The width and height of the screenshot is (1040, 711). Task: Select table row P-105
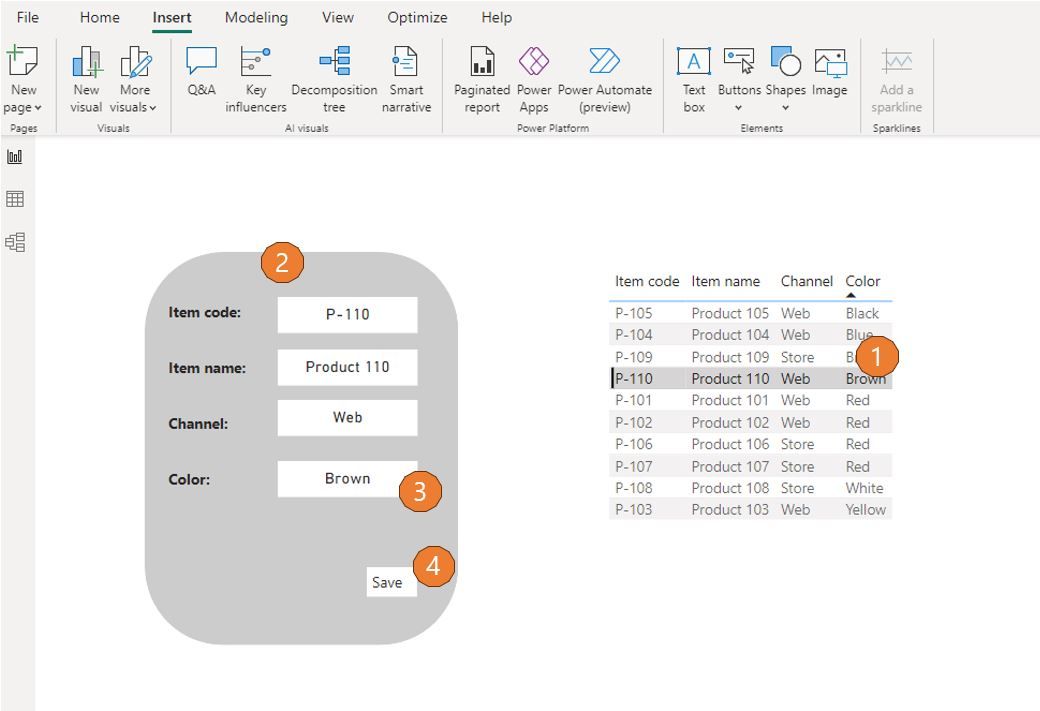[750, 313]
